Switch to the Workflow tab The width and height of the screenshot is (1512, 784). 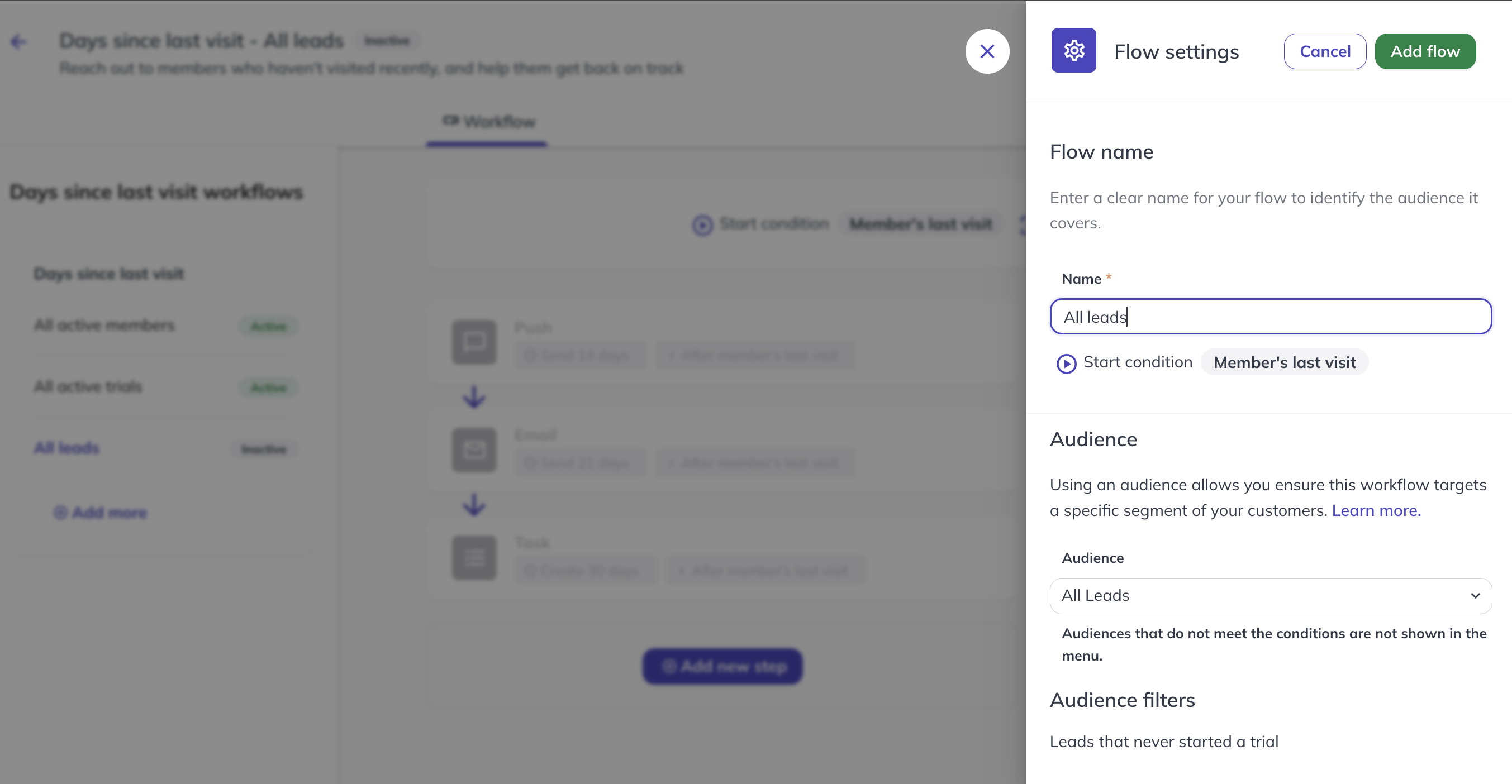487,122
